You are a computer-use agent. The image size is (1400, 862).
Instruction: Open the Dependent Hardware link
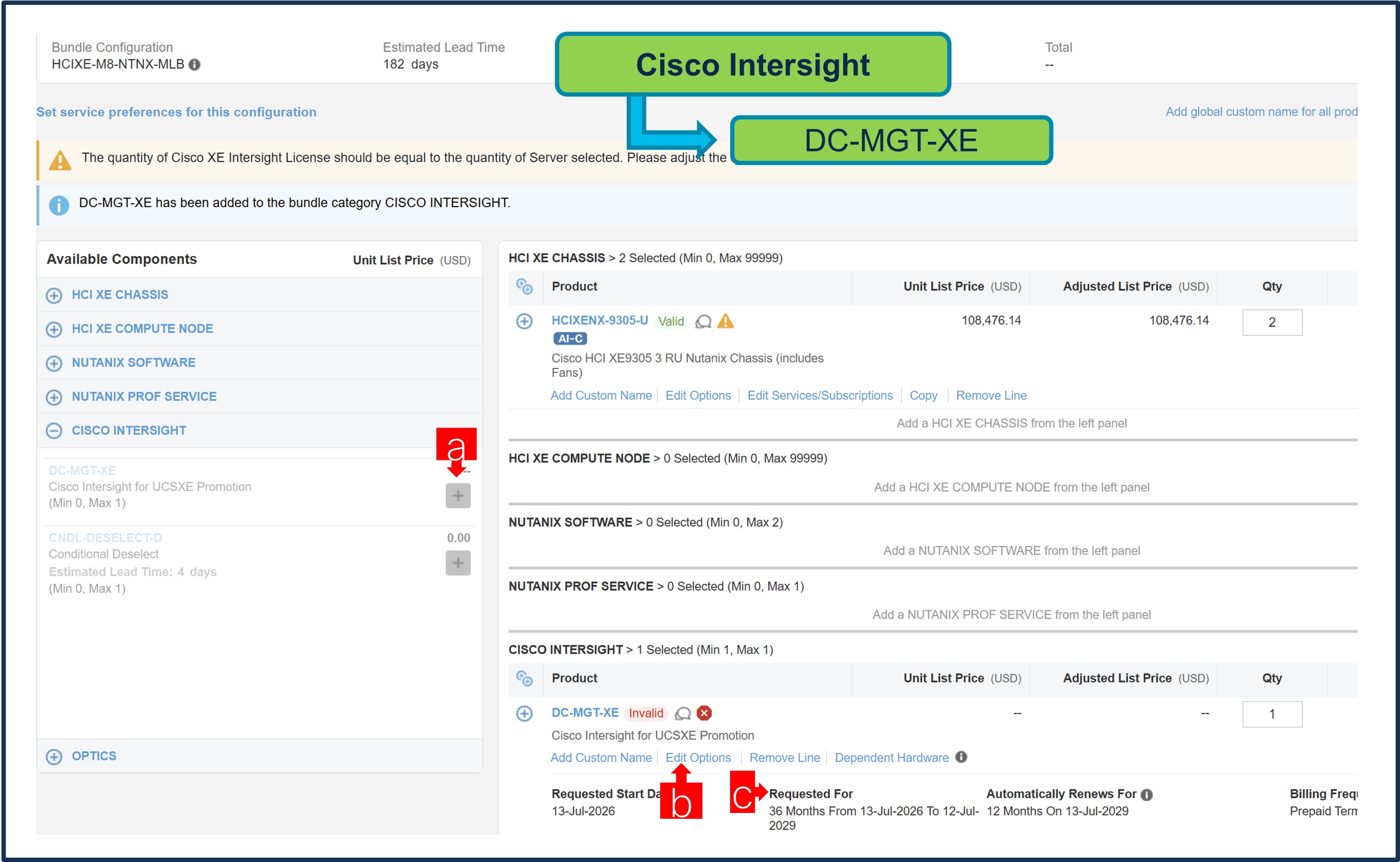[891, 758]
